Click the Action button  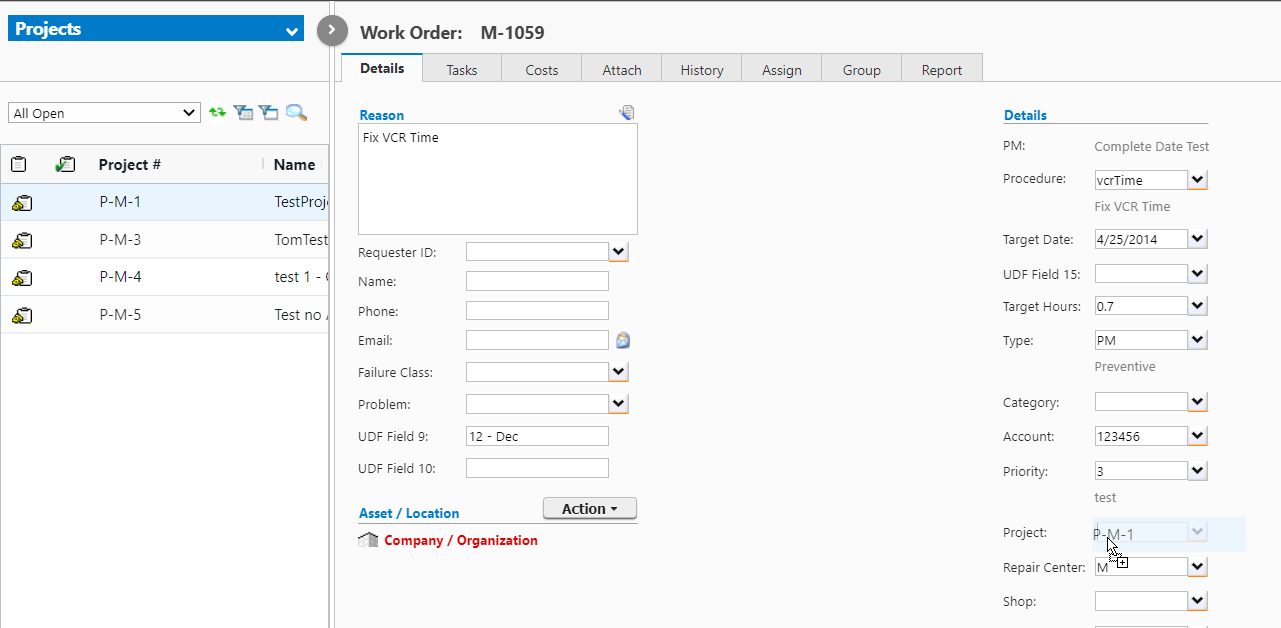[590, 509]
